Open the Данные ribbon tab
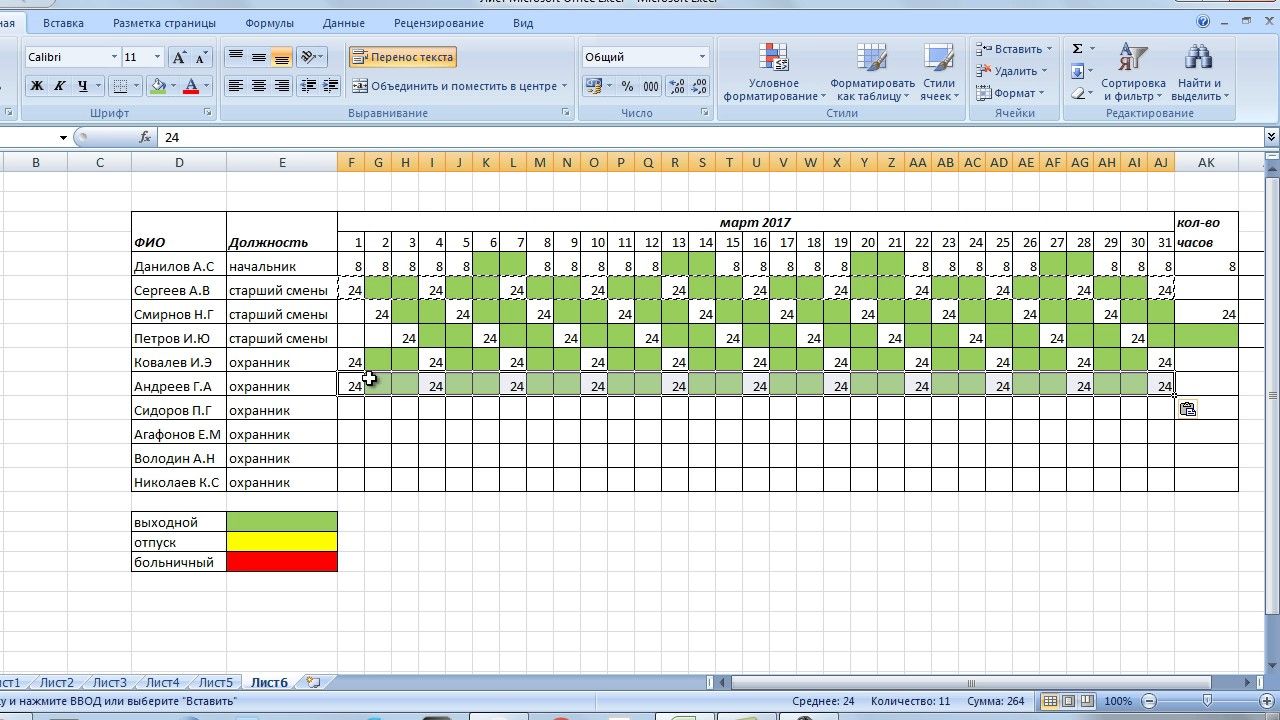1280x720 pixels. point(344,22)
